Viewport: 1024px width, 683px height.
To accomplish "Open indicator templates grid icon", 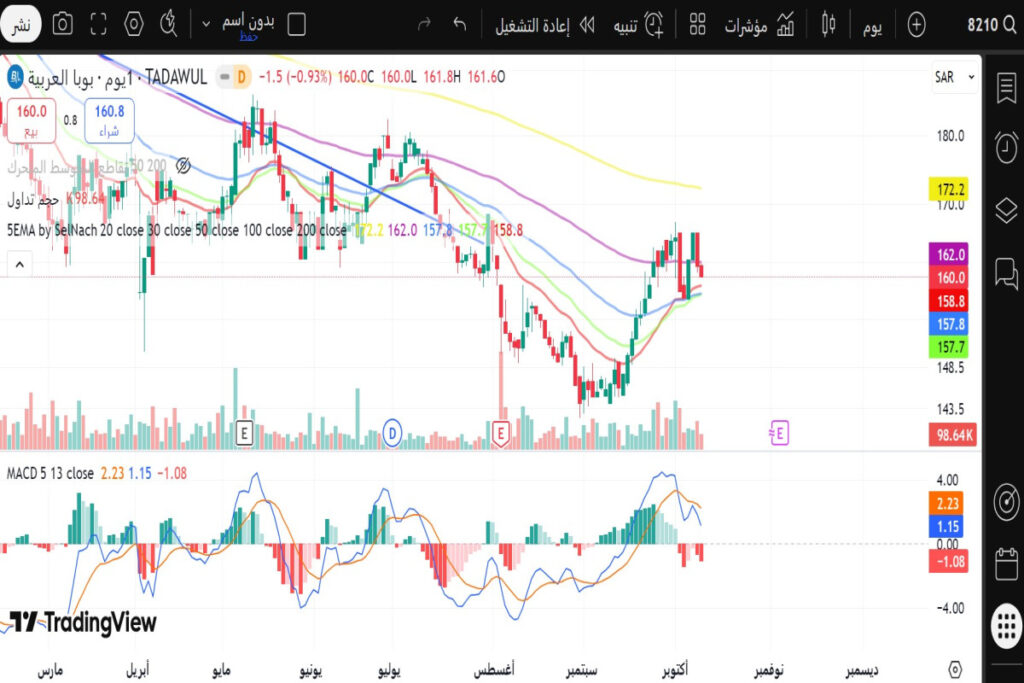I will (698, 24).
